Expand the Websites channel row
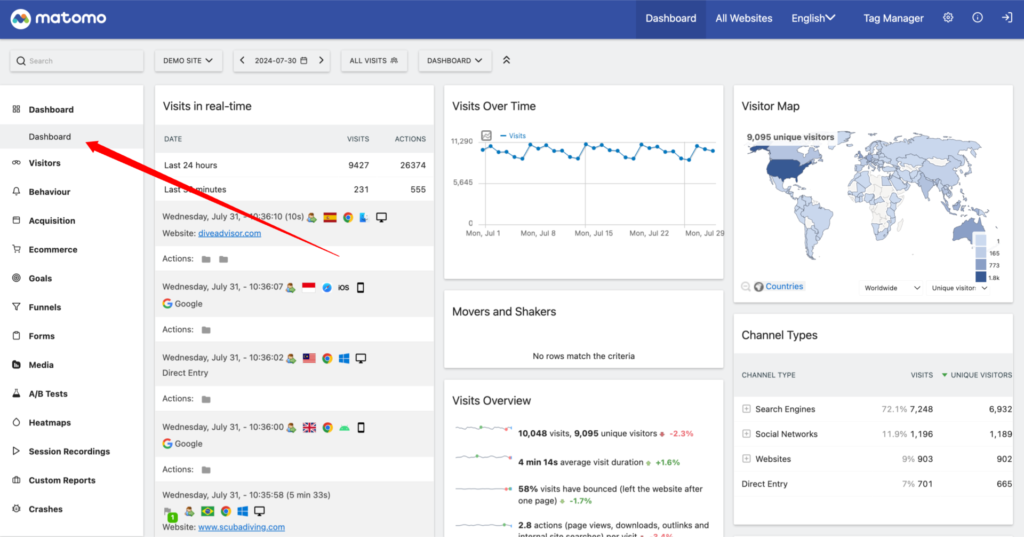Image resolution: width=1024 pixels, height=537 pixels. tap(746, 459)
